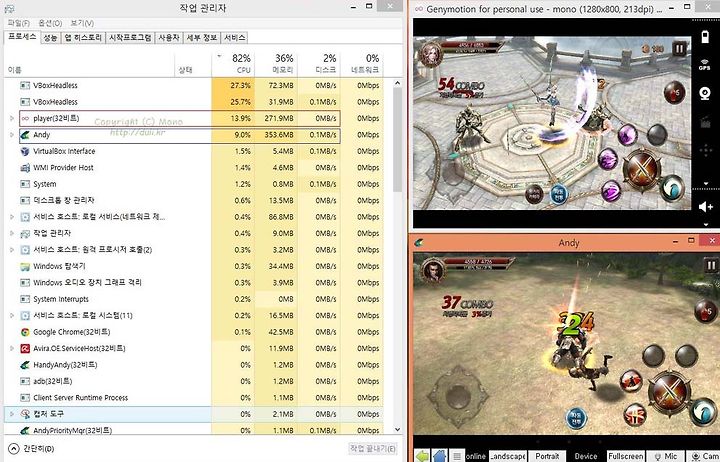Click process list scrollbar up arrow

398,83
